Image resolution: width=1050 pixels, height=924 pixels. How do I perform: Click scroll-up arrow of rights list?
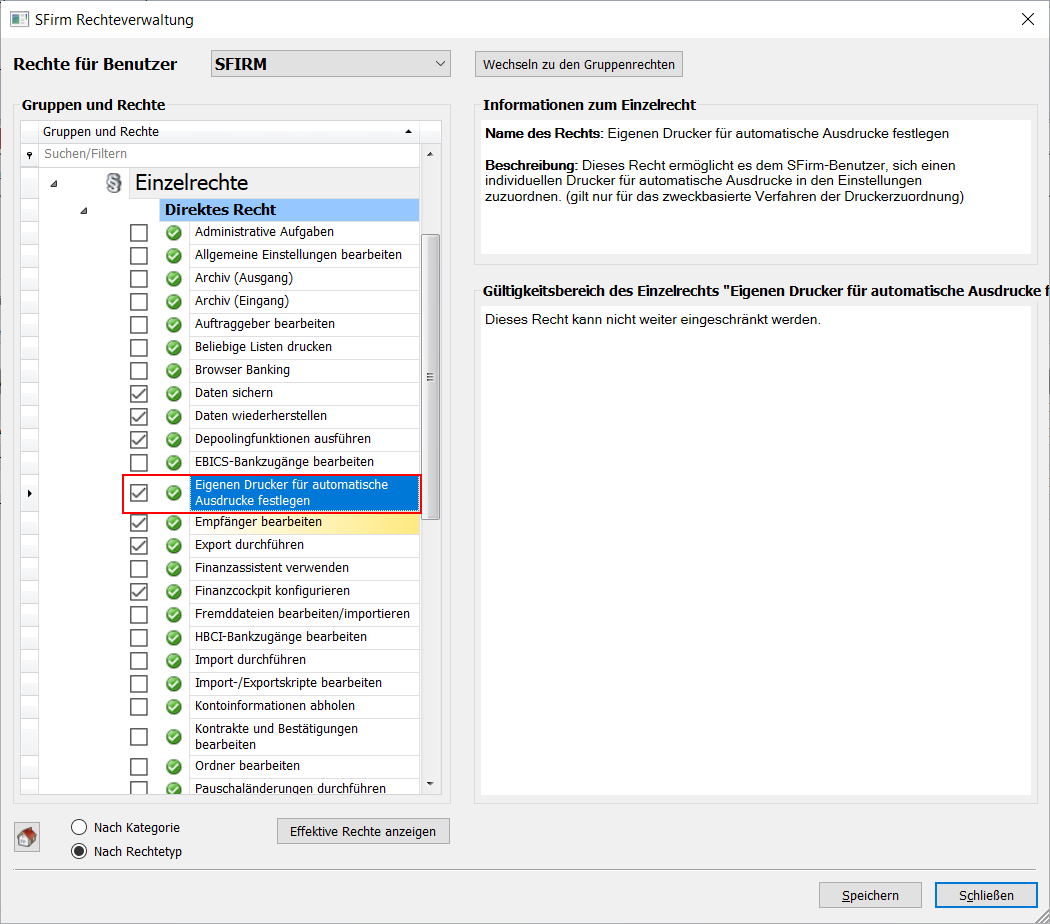430,154
